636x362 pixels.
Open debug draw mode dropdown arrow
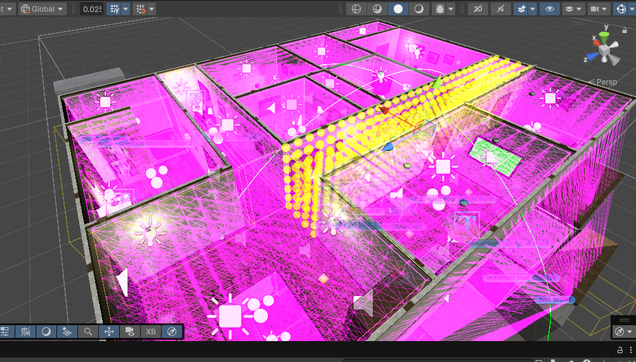451,9
